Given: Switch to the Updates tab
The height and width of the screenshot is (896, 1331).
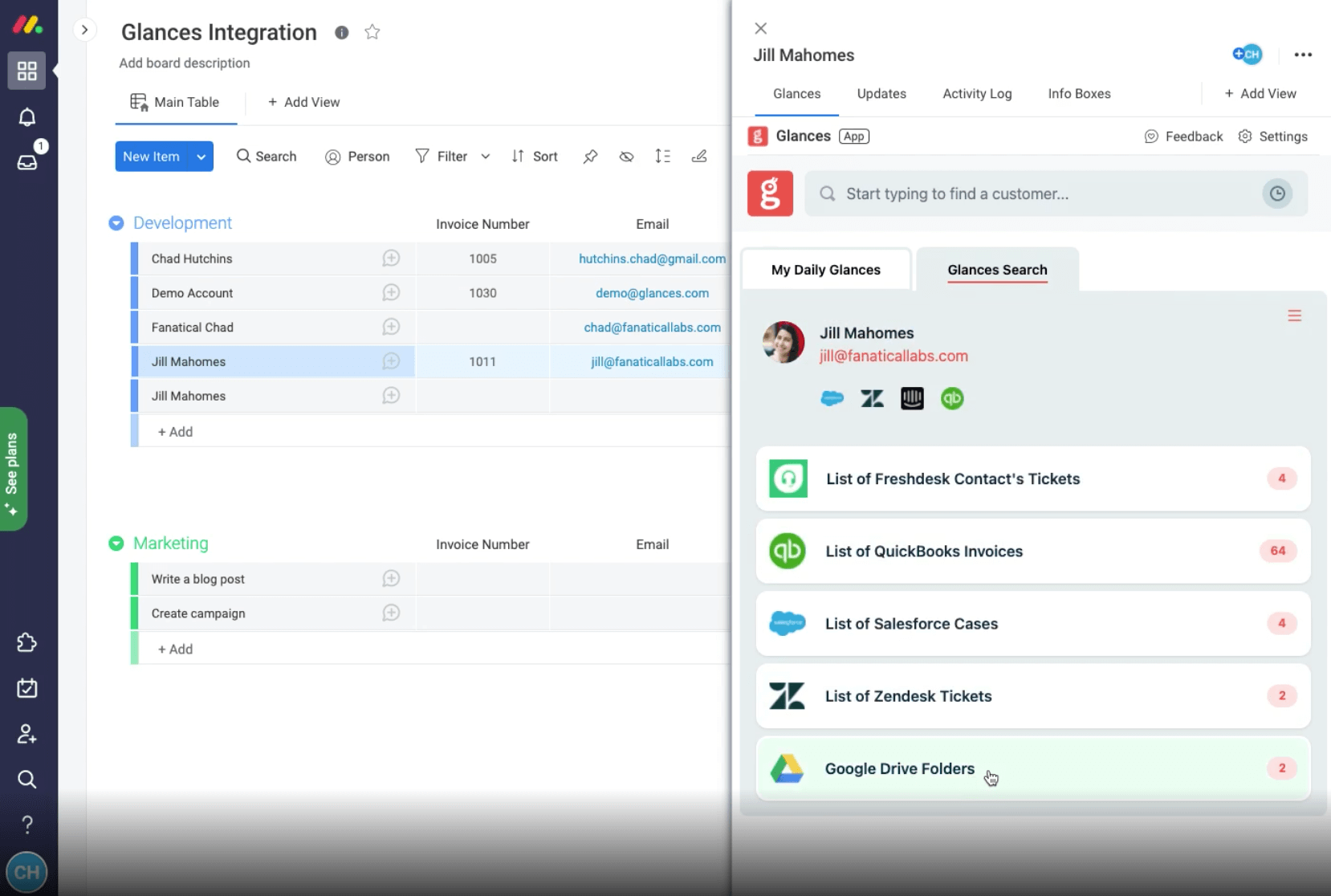Looking at the screenshot, I should click(x=881, y=94).
